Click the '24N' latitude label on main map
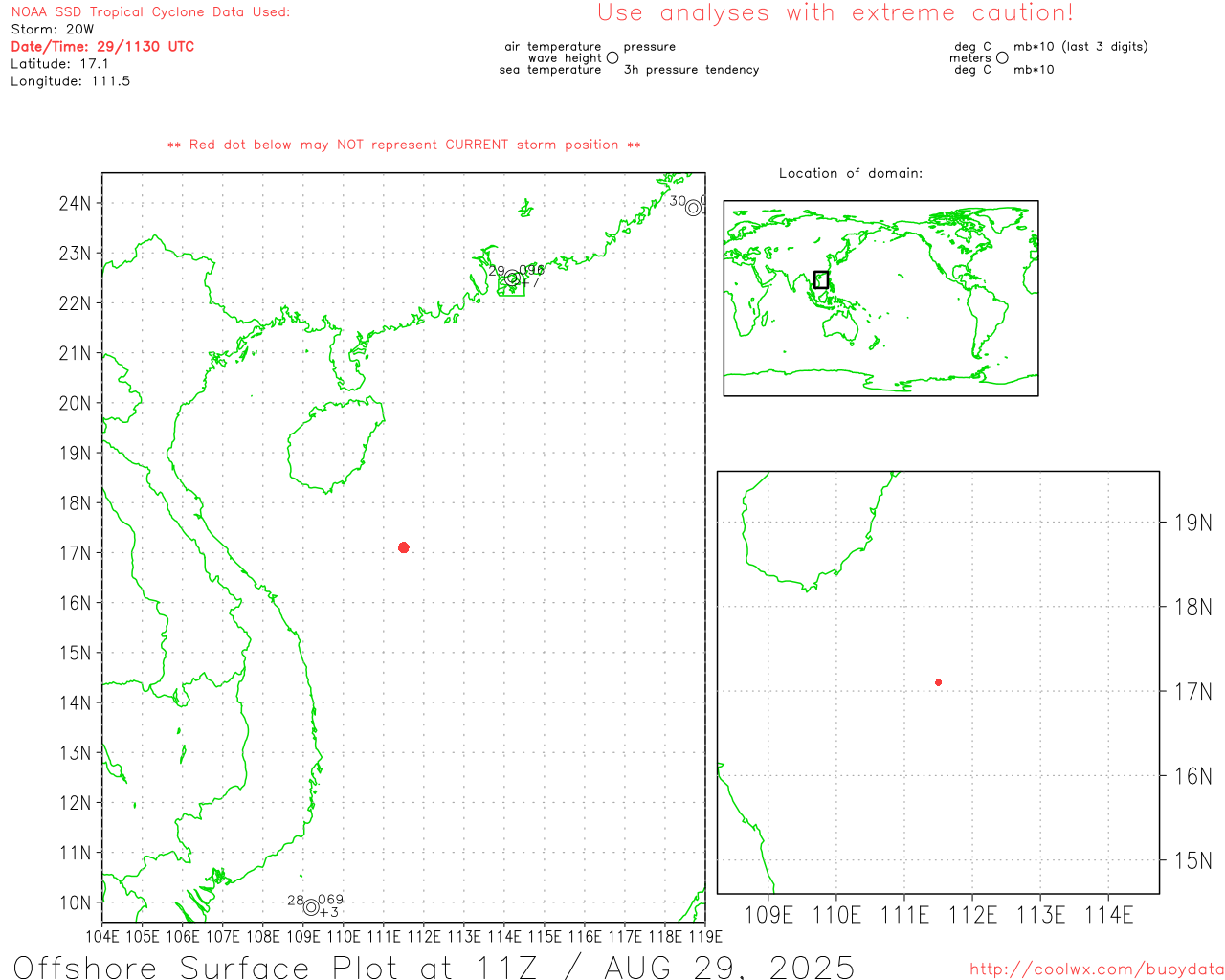1225x980 pixels. 75,203
